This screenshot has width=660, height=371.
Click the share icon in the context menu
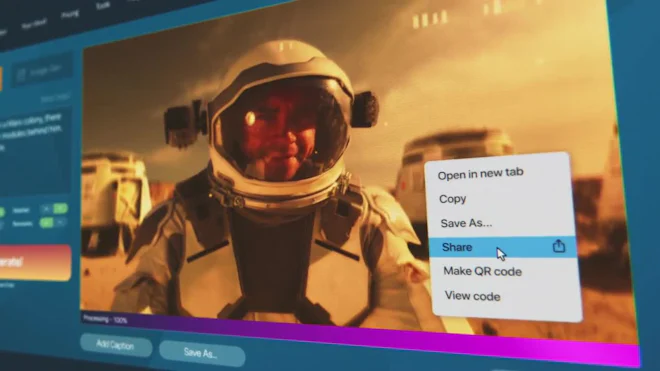pyautogui.click(x=559, y=246)
